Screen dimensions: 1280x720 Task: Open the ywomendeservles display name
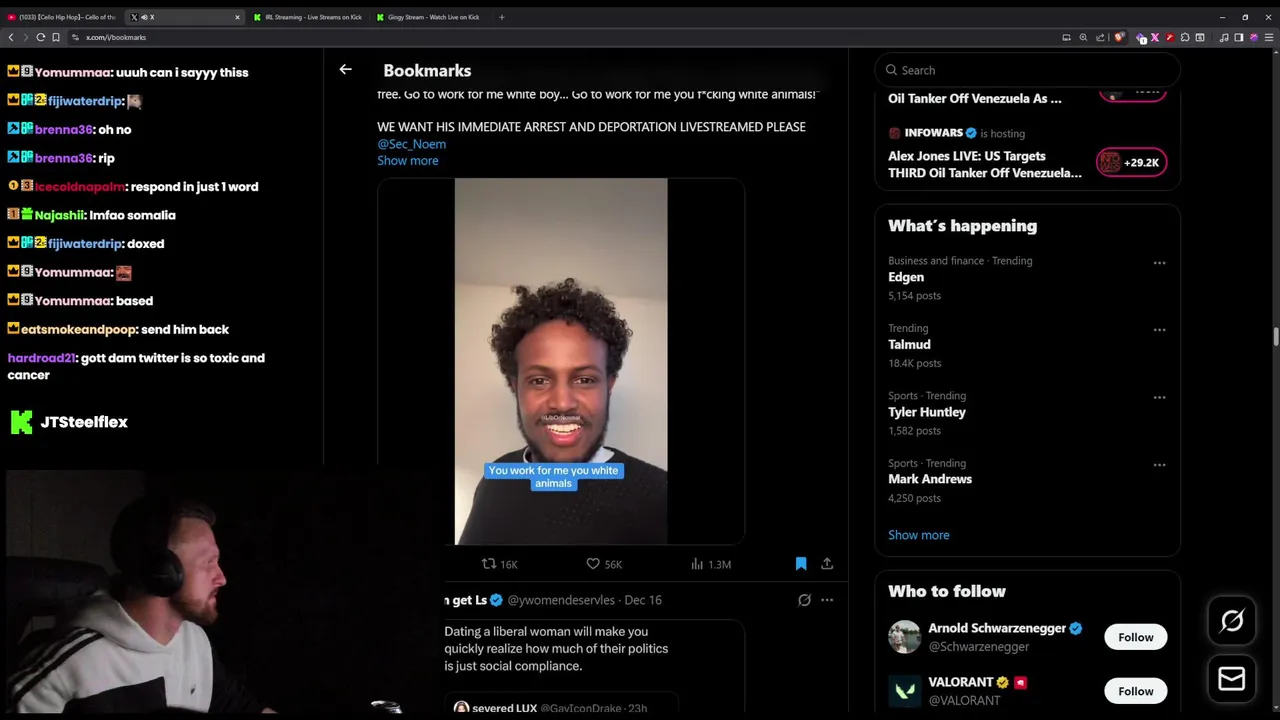pos(466,600)
